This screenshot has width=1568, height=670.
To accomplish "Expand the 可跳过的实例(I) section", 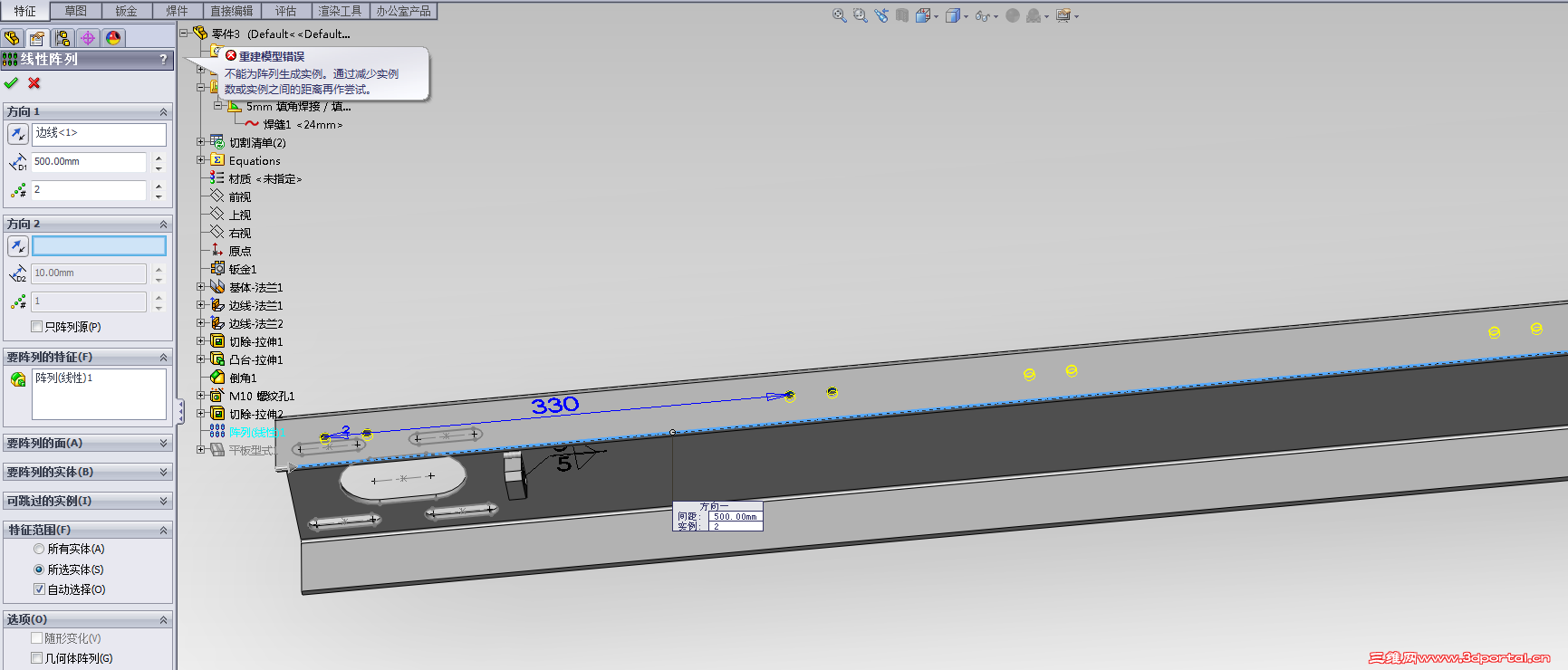I will (x=164, y=501).
